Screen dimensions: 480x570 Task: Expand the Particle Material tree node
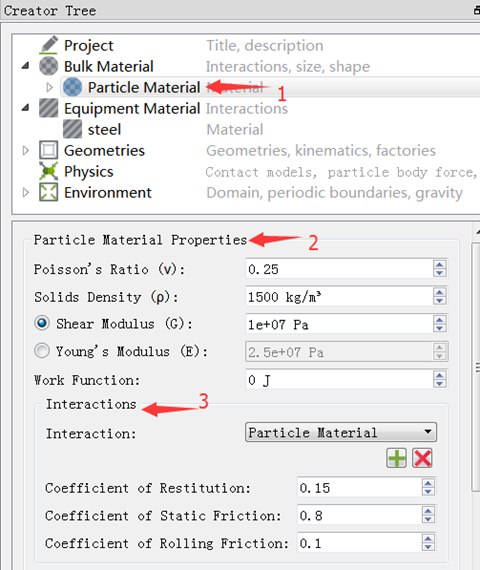point(49,87)
